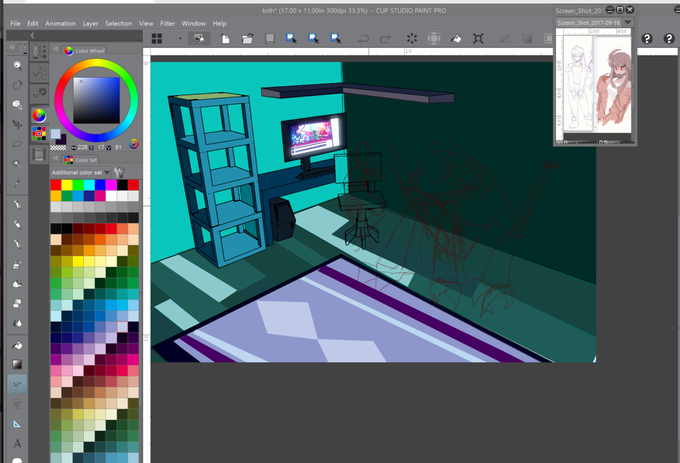Select the Frame border tool
680x463 pixels.
pyautogui.click(x=17, y=404)
